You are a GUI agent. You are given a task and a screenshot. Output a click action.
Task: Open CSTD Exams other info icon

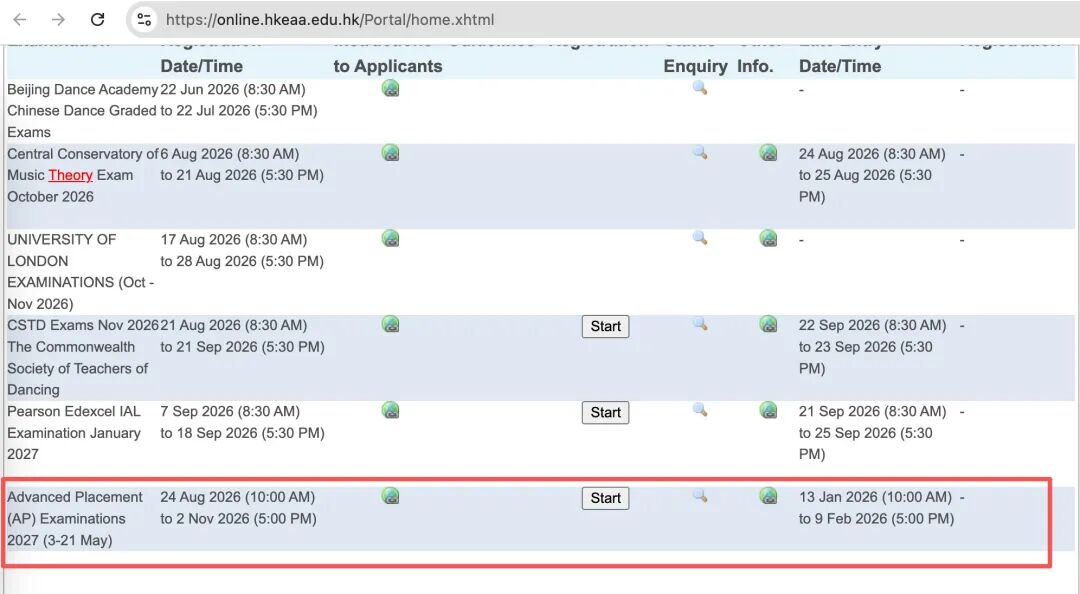click(768, 324)
